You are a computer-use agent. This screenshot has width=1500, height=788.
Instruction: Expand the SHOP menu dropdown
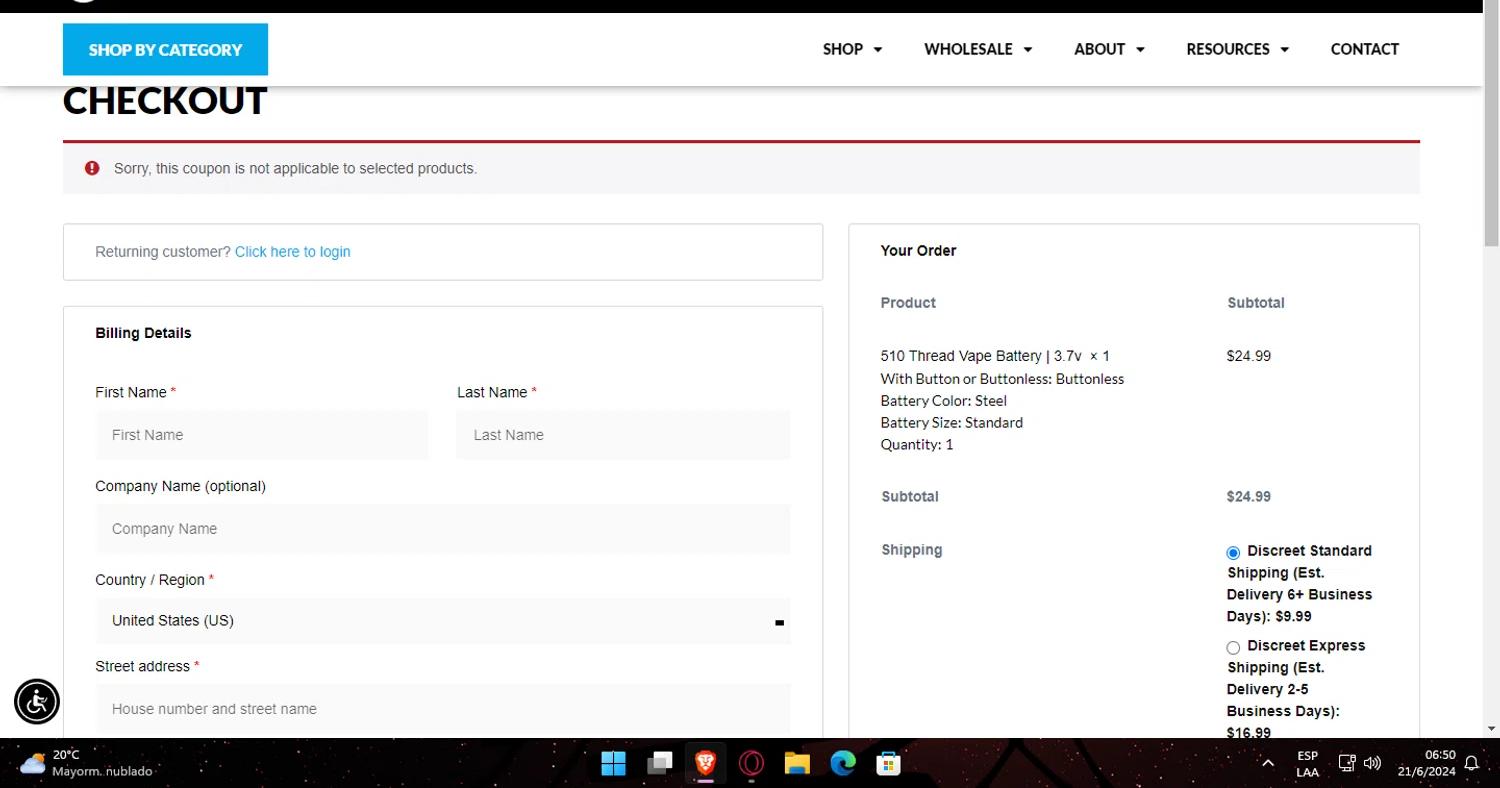pos(852,49)
